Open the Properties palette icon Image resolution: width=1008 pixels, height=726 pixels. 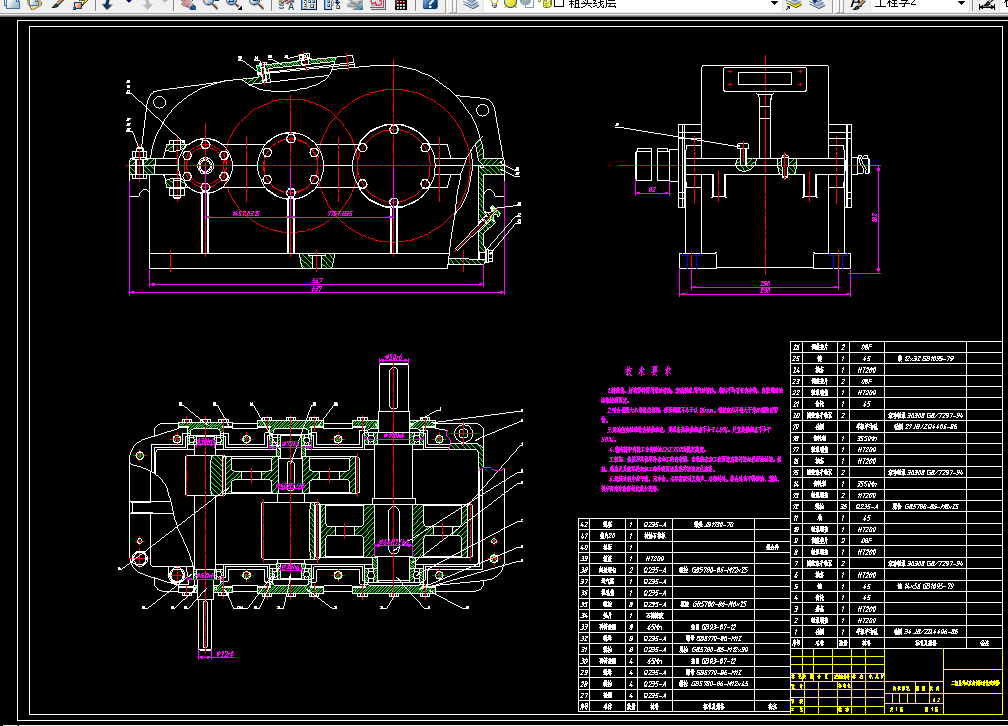click(285, 3)
